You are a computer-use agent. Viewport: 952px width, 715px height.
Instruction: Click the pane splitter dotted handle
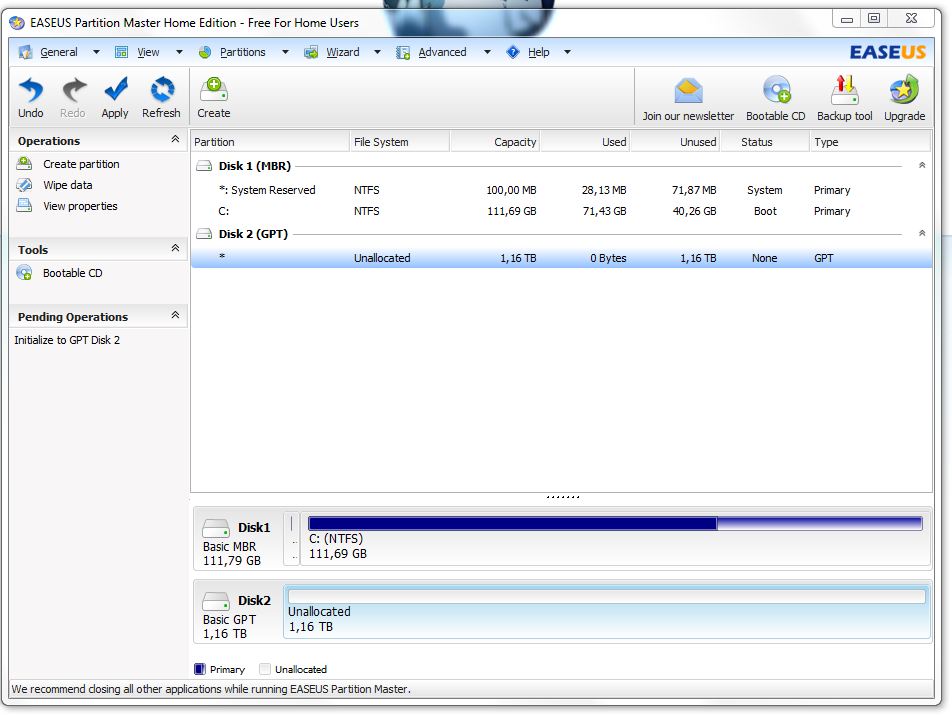pyautogui.click(x=563, y=497)
